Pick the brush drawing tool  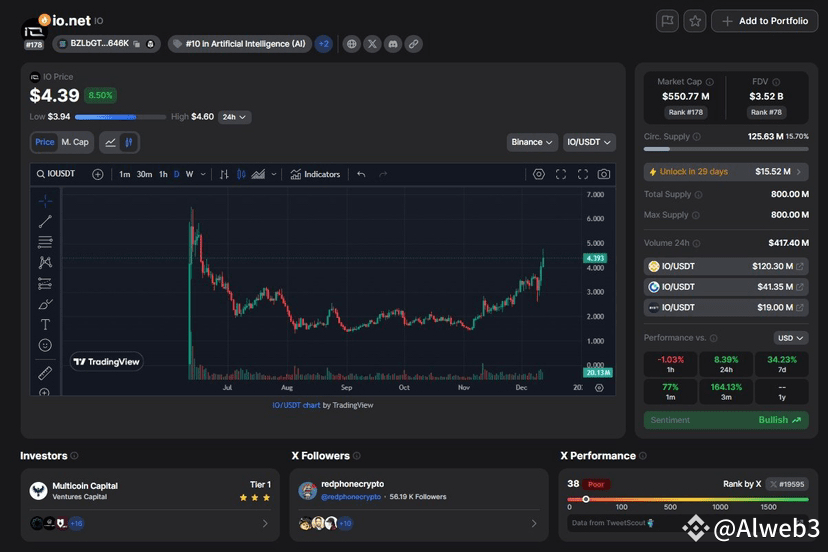point(45,304)
